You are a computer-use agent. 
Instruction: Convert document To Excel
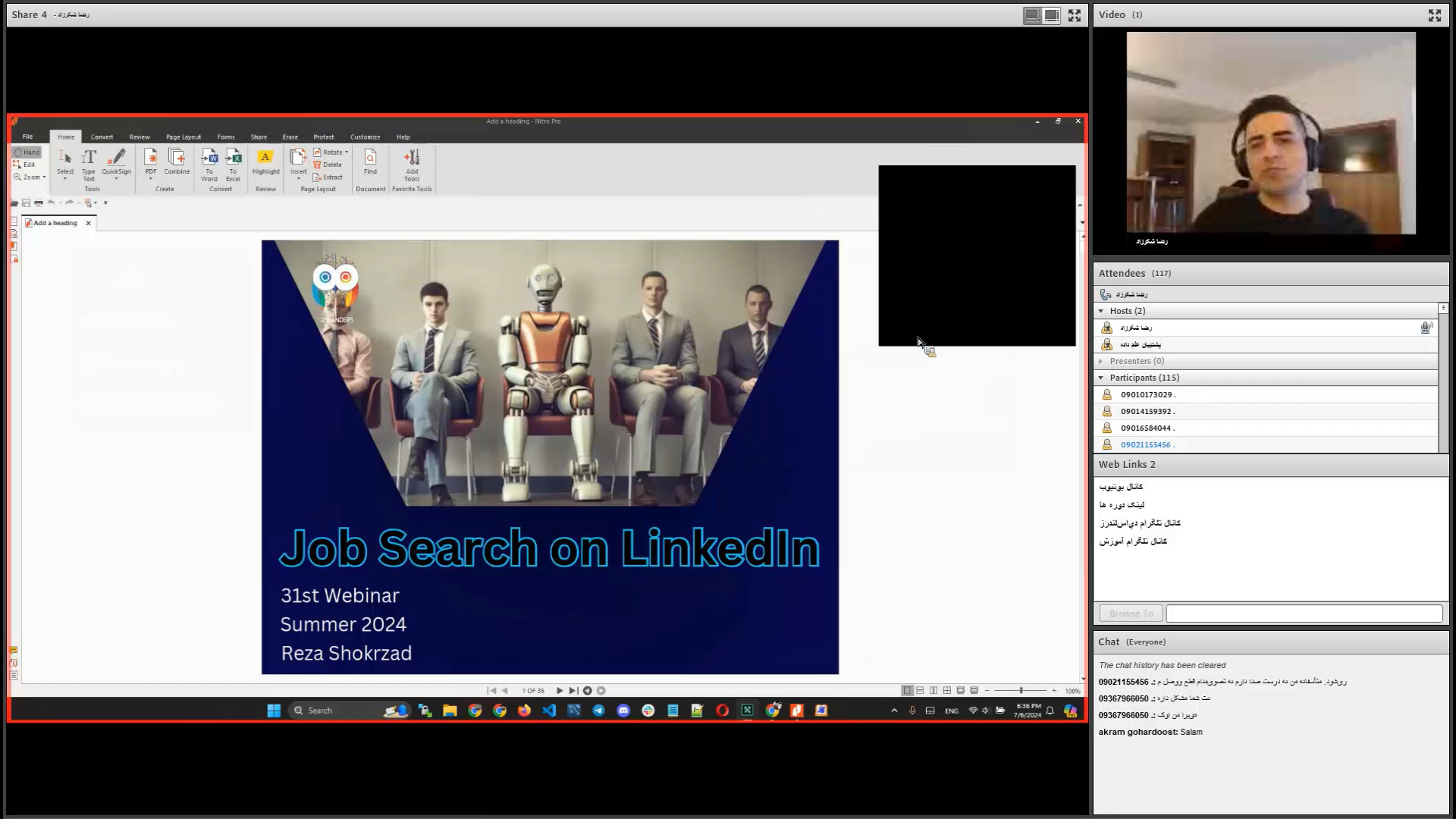[234, 165]
